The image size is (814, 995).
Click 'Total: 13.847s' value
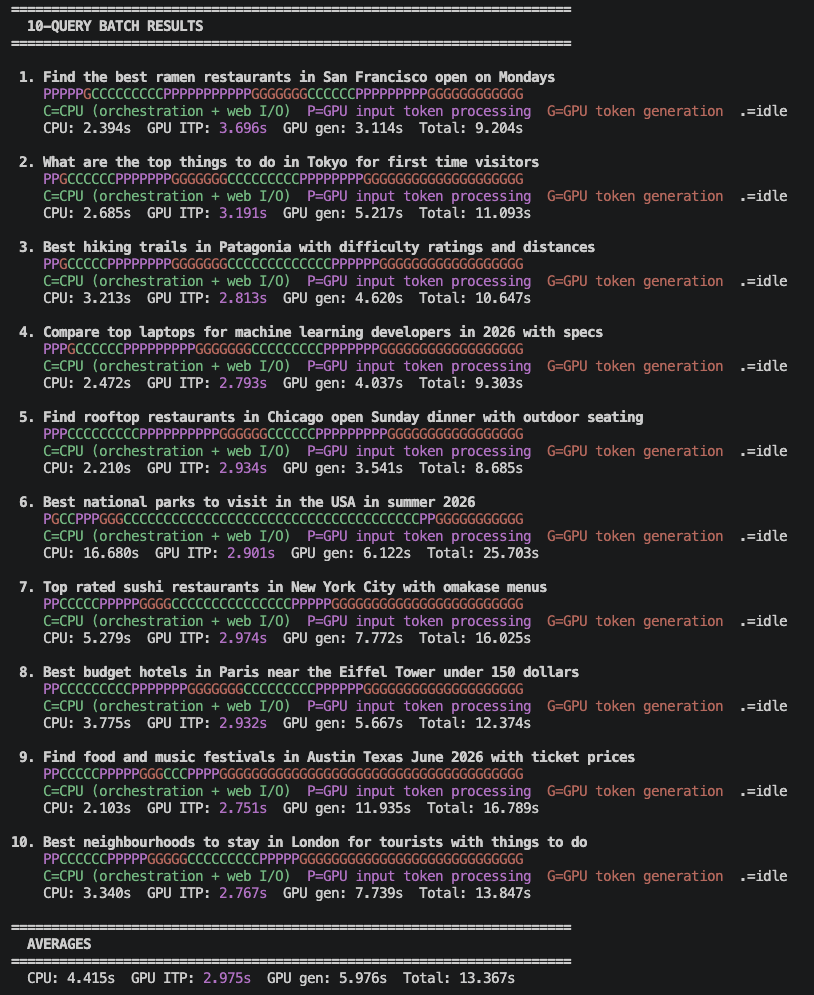tap(475, 893)
